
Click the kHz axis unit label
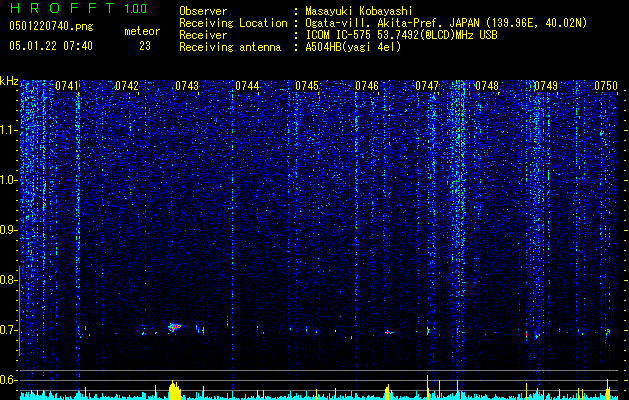click(9, 81)
